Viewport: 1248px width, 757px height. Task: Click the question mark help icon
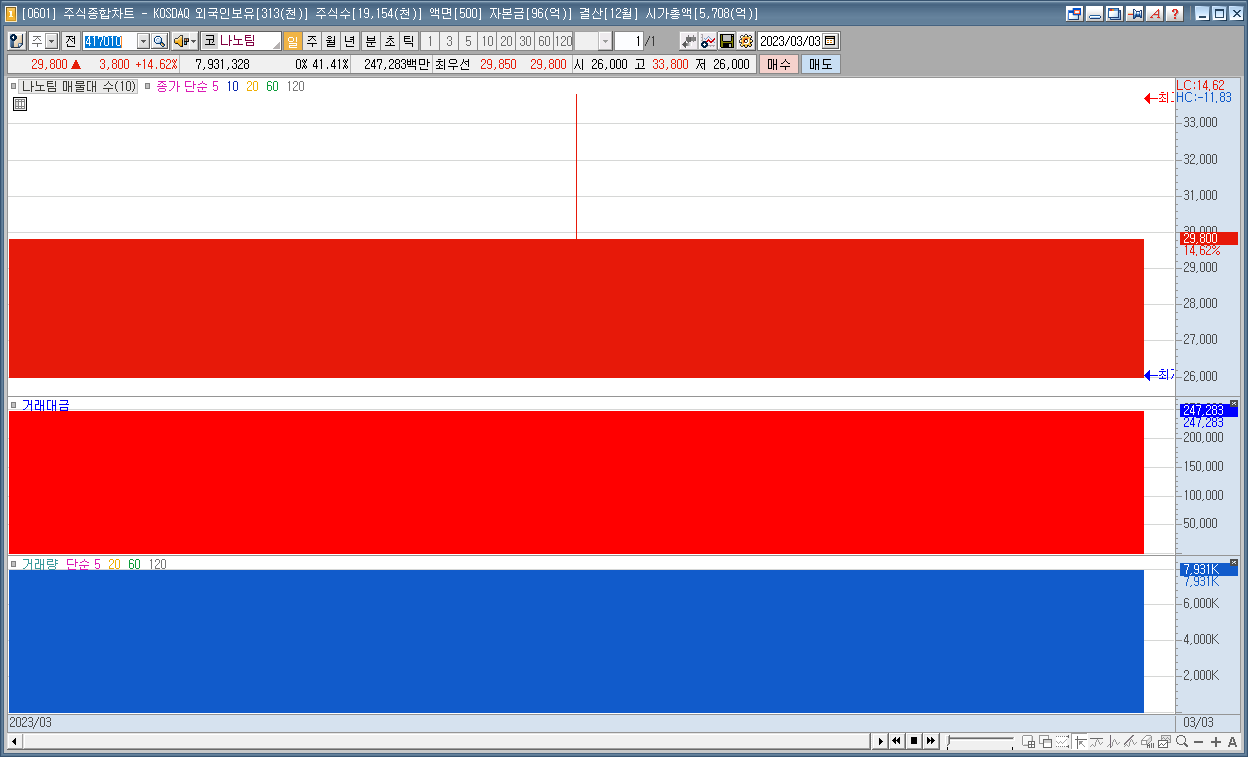(x=1175, y=13)
